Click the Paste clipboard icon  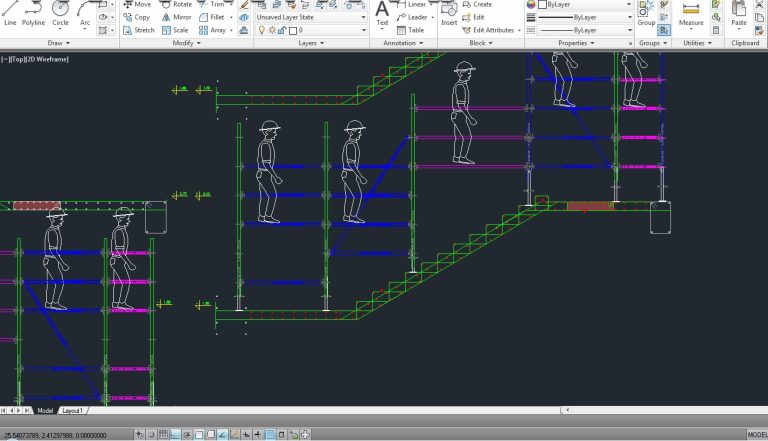point(739,14)
